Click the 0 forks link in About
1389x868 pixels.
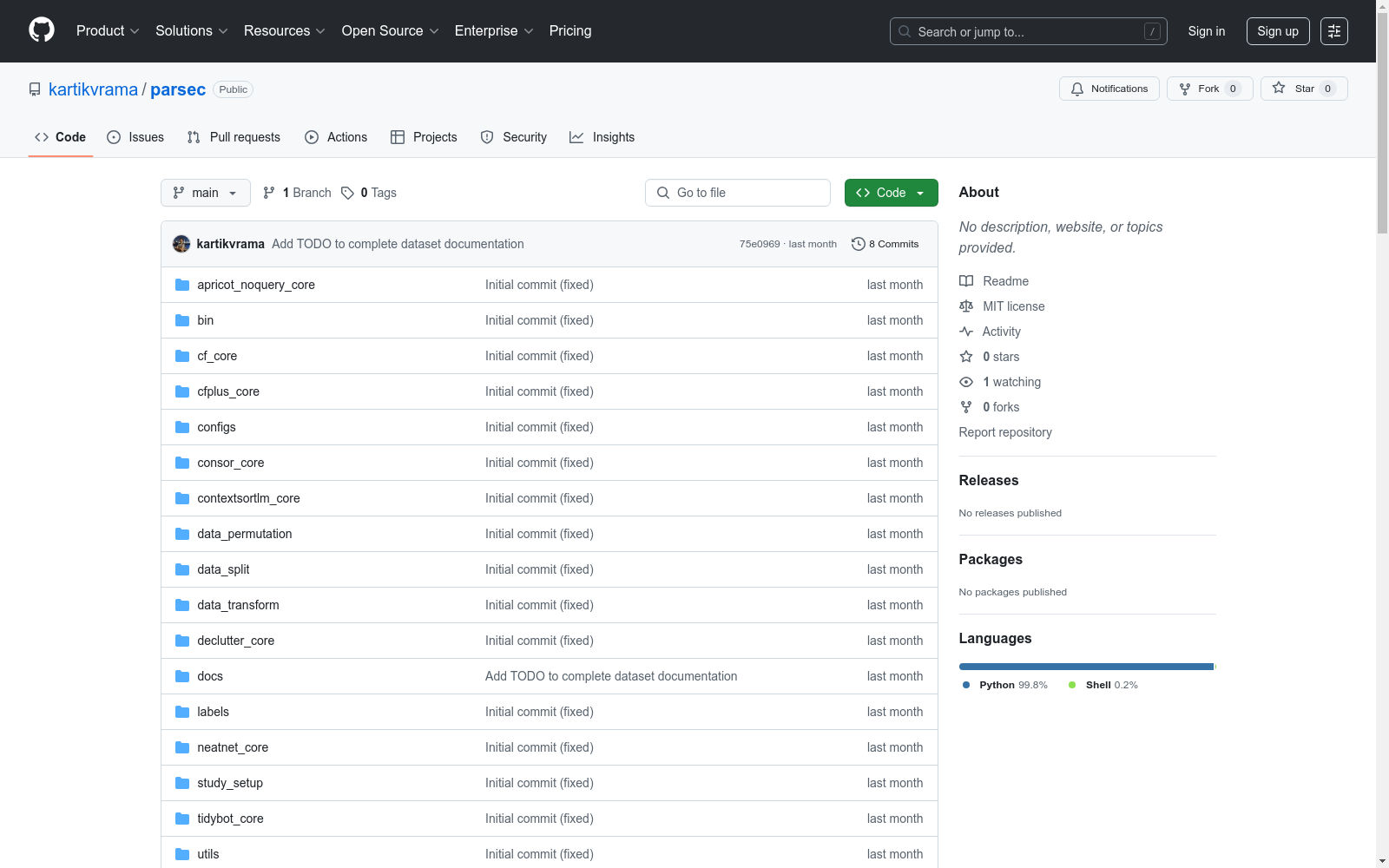pos(1001,407)
